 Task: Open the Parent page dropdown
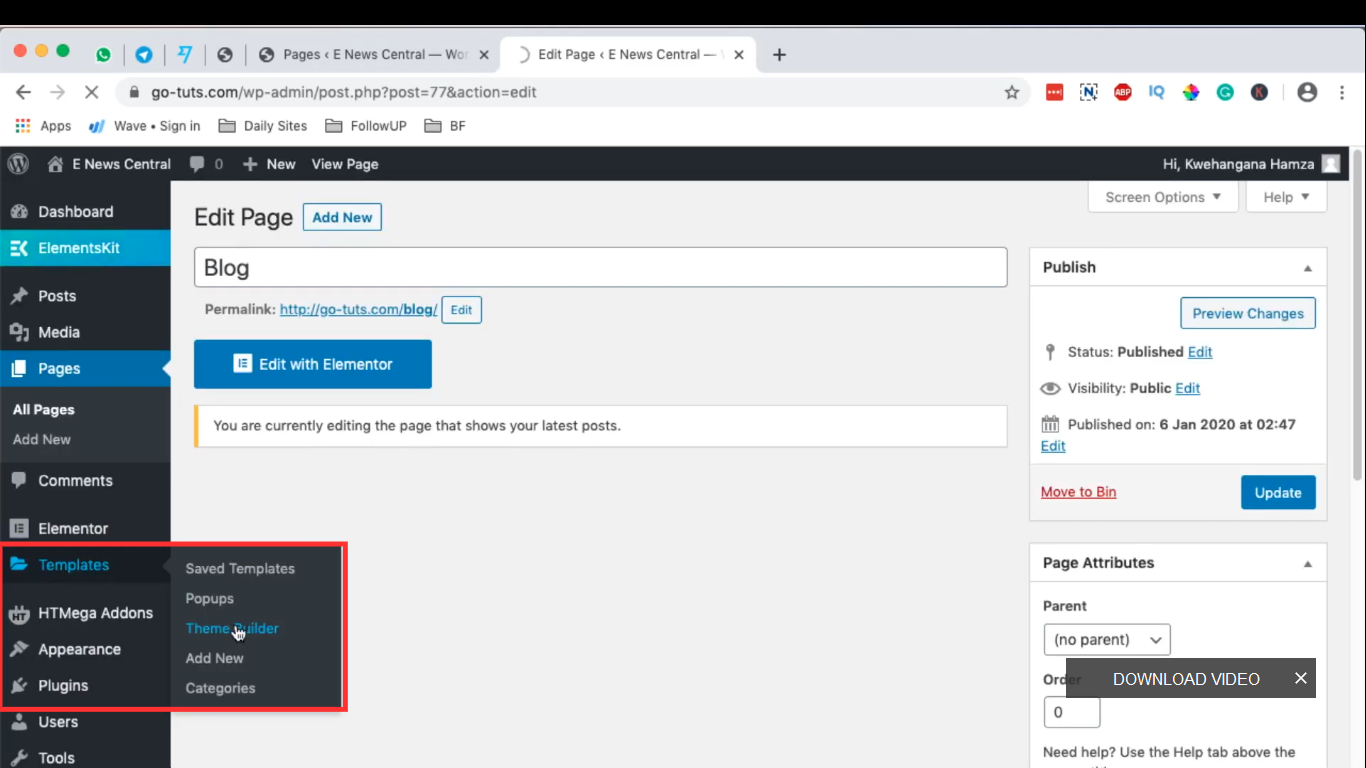point(1106,640)
